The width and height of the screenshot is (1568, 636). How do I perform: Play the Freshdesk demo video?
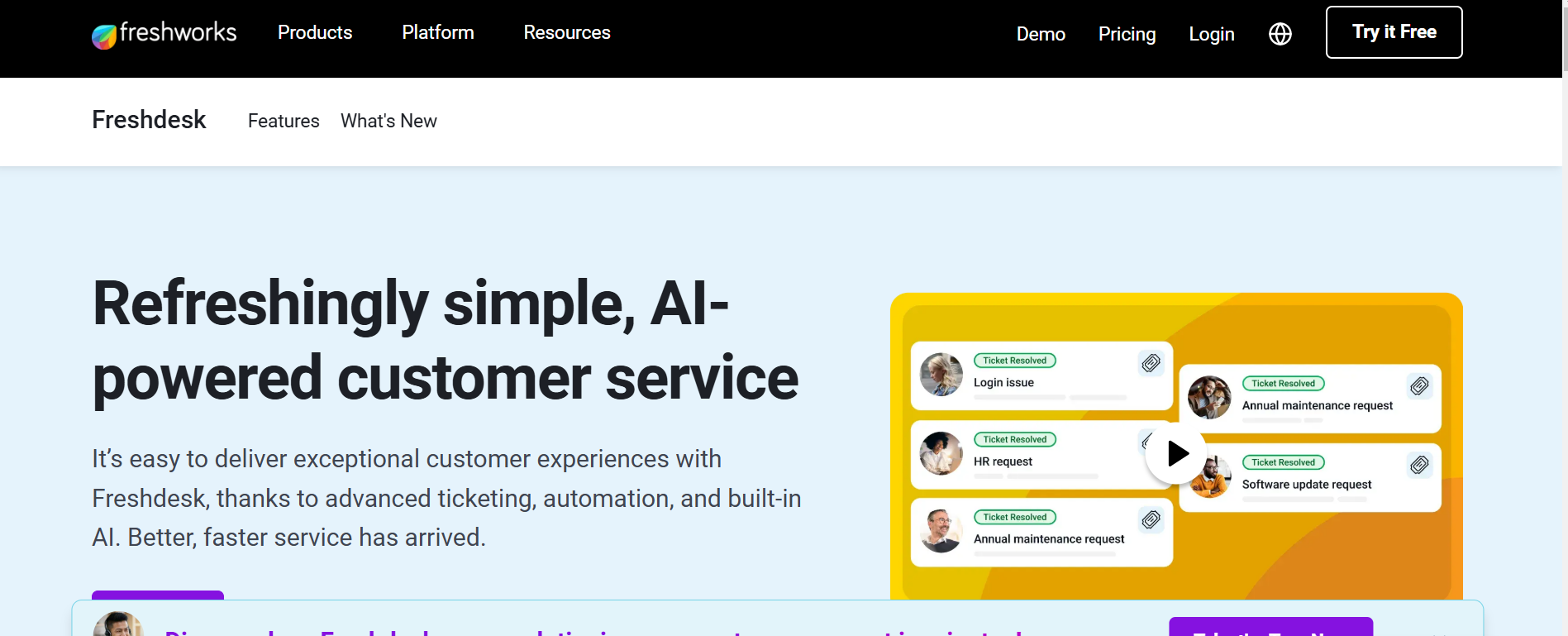click(x=1176, y=453)
